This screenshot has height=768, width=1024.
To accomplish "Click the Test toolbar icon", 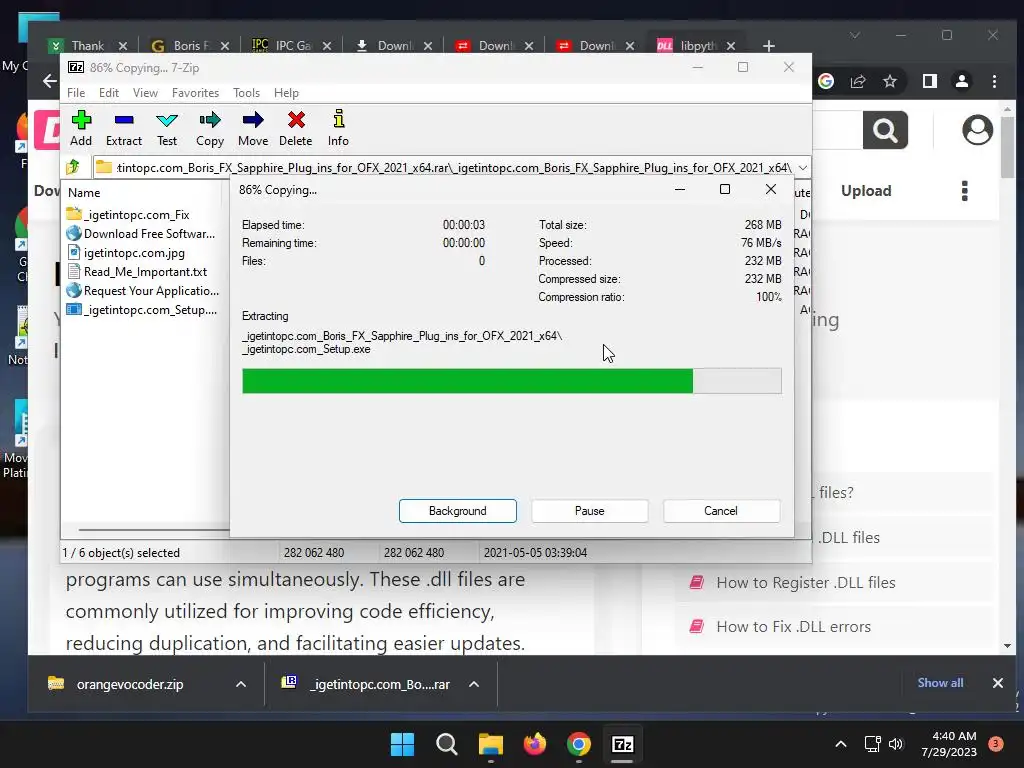I will click(x=167, y=128).
